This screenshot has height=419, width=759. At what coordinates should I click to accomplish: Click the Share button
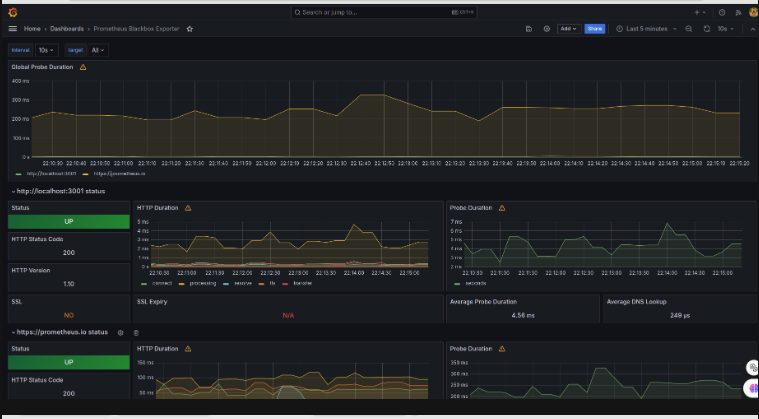594,29
